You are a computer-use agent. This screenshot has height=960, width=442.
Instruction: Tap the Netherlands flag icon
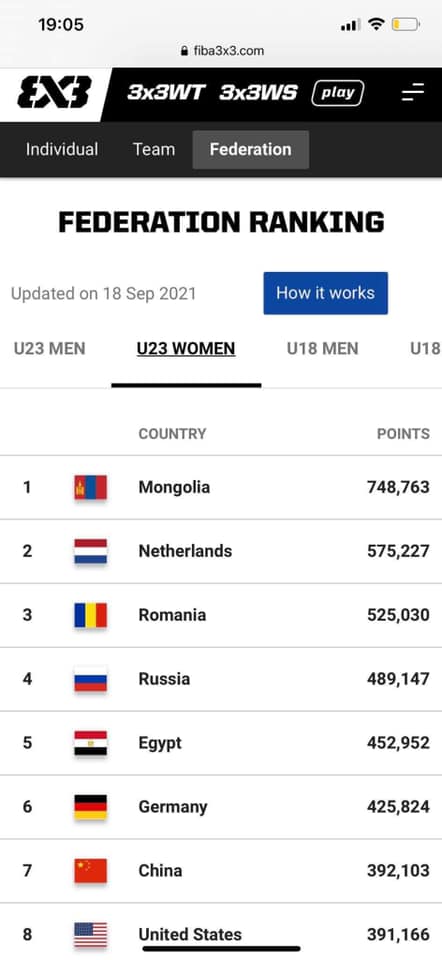pyautogui.click(x=91, y=551)
